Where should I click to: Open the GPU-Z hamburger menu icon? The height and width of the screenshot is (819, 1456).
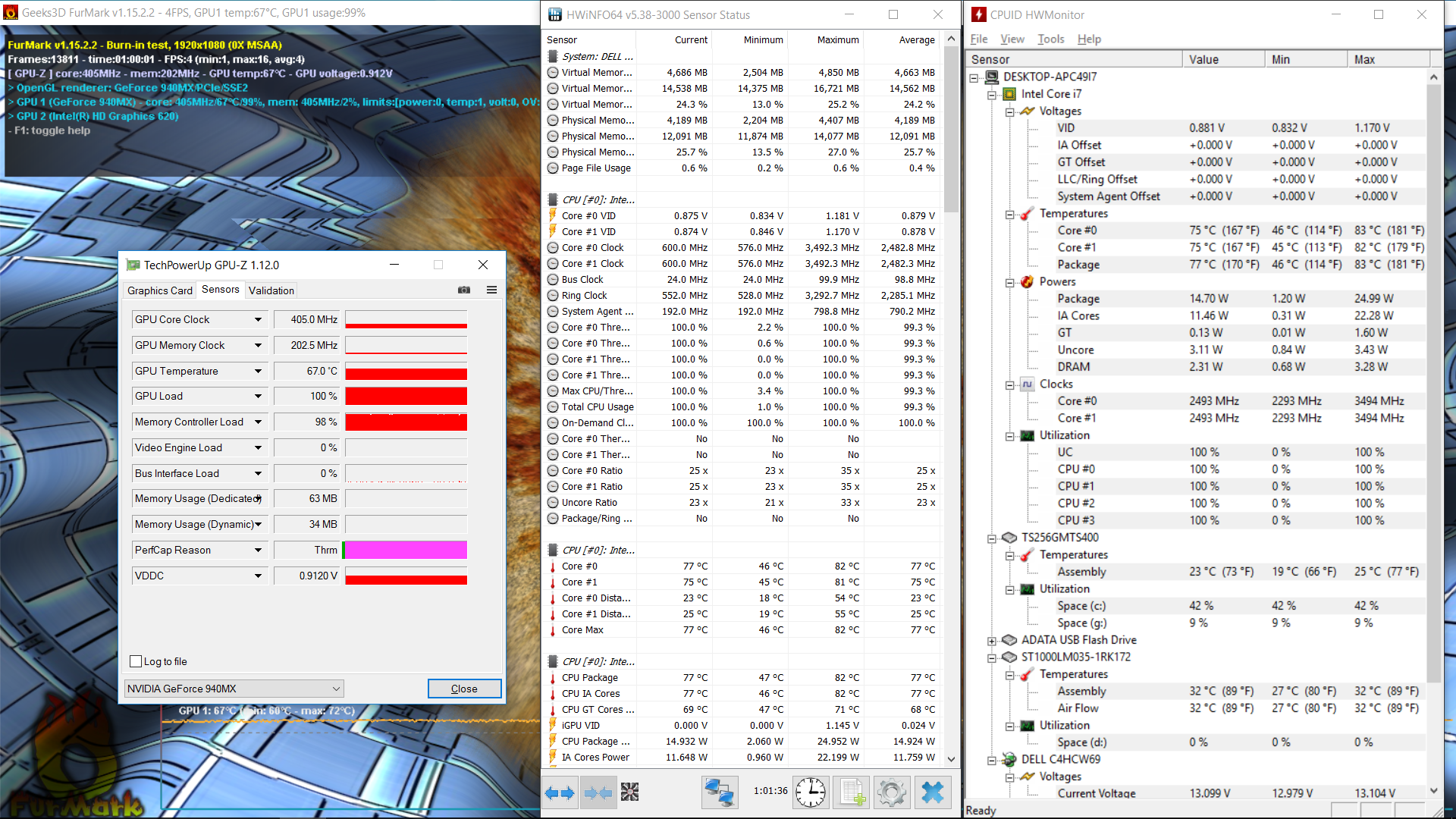[x=491, y=290]
